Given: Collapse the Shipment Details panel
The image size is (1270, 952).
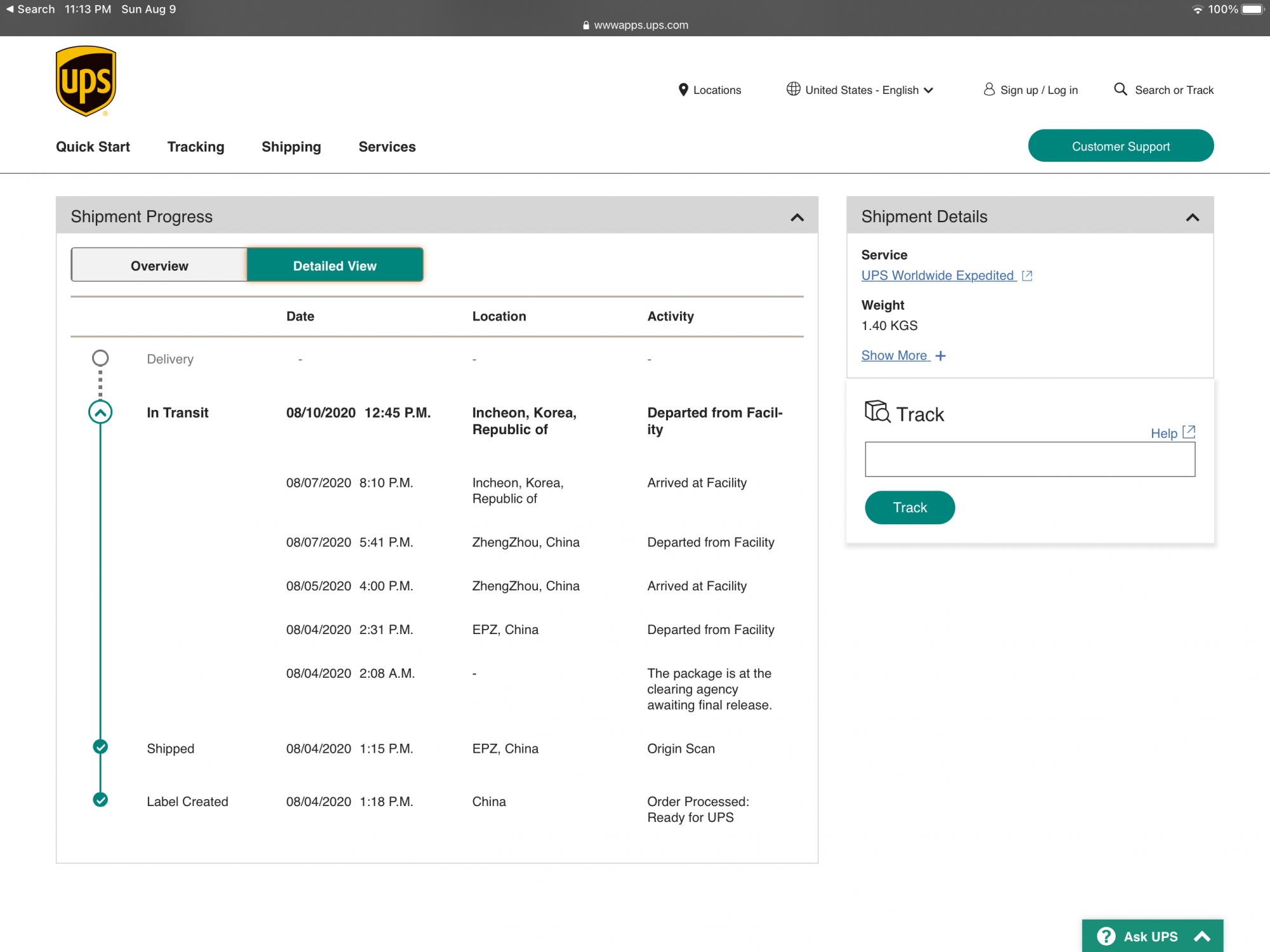Looking at the screenshot, I should click(x=1192, y=217).
